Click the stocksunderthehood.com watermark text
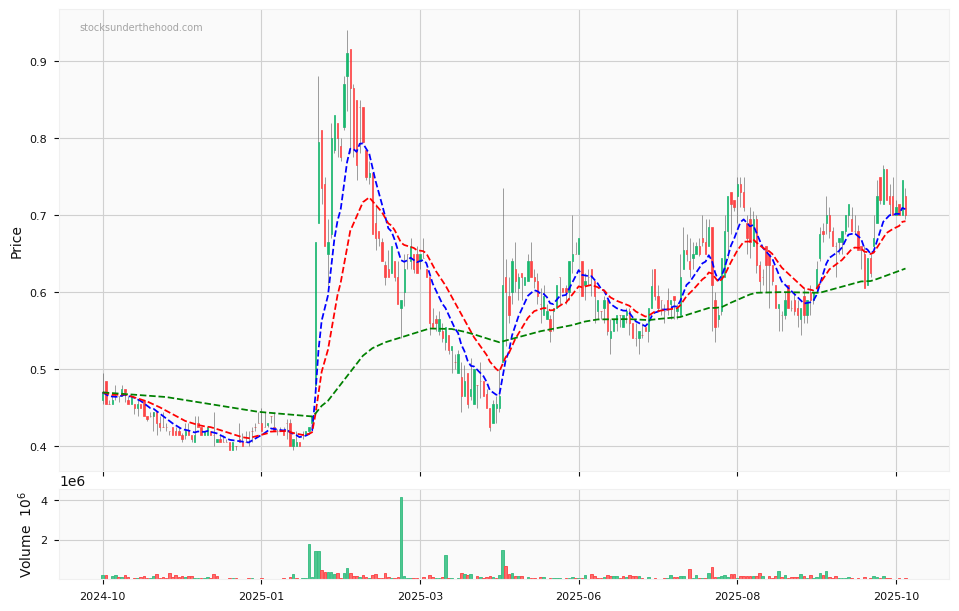 [x=141, y=28]
